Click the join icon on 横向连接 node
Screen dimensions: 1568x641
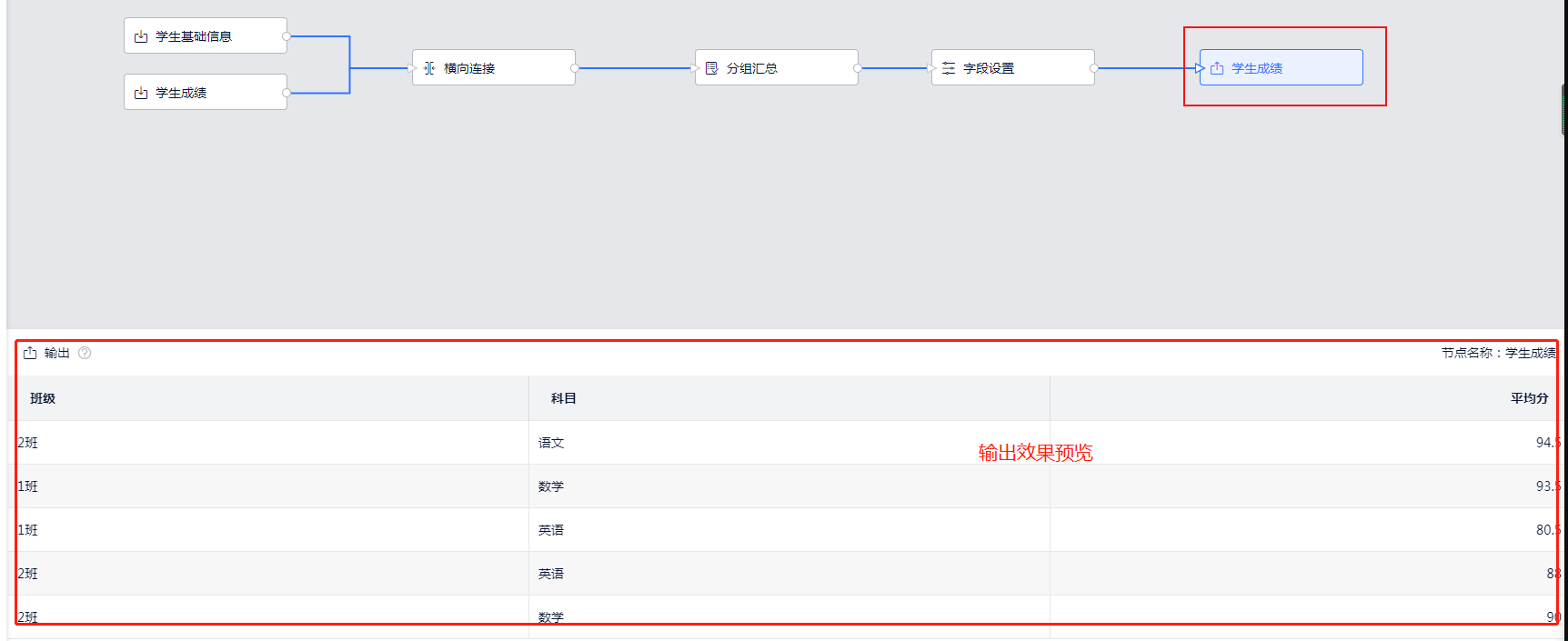tap(429, 68)
